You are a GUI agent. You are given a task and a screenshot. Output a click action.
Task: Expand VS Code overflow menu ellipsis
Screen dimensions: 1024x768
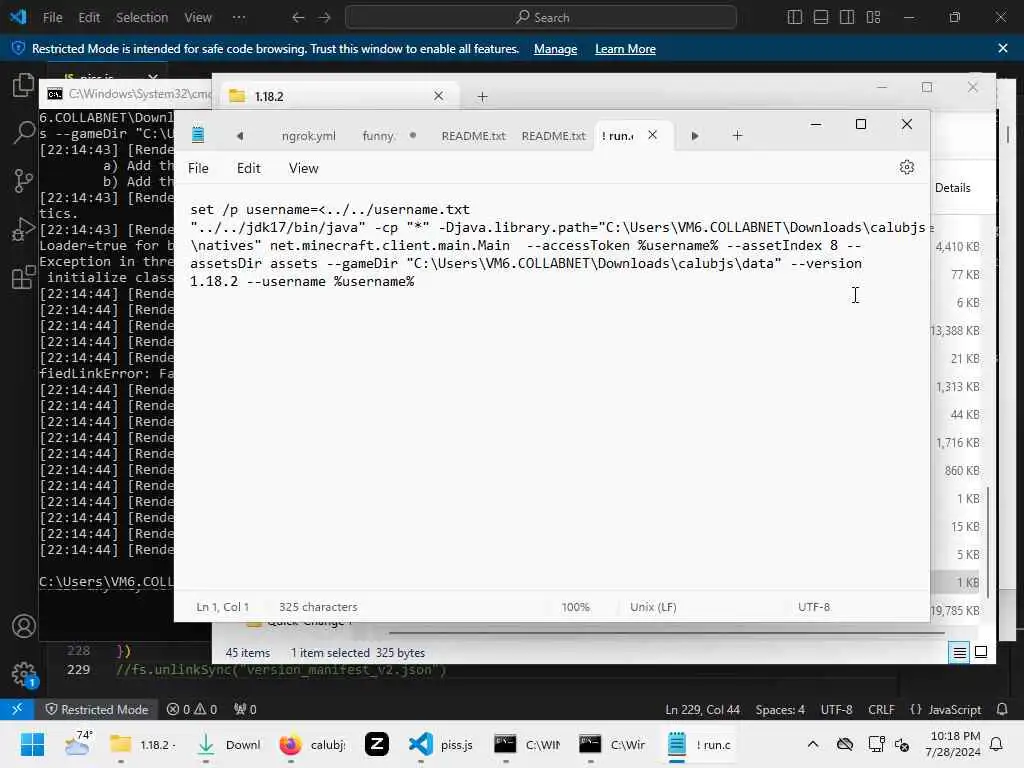(239, 18)
